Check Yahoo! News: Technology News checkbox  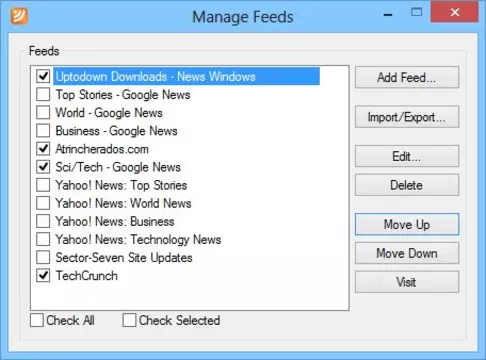click(x=43, y=239)
